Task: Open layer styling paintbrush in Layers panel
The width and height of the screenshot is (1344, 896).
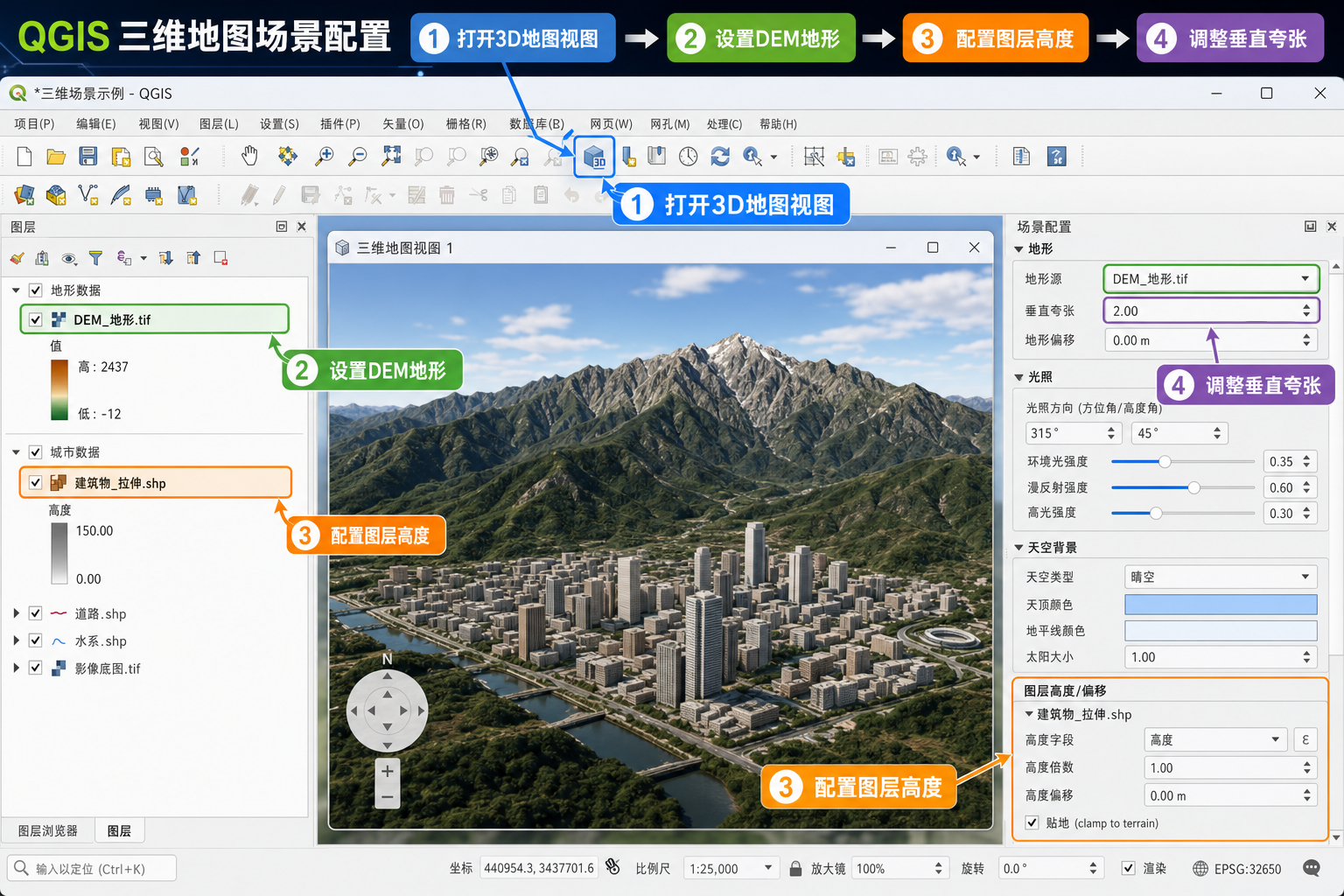Action: coord(17,258)
